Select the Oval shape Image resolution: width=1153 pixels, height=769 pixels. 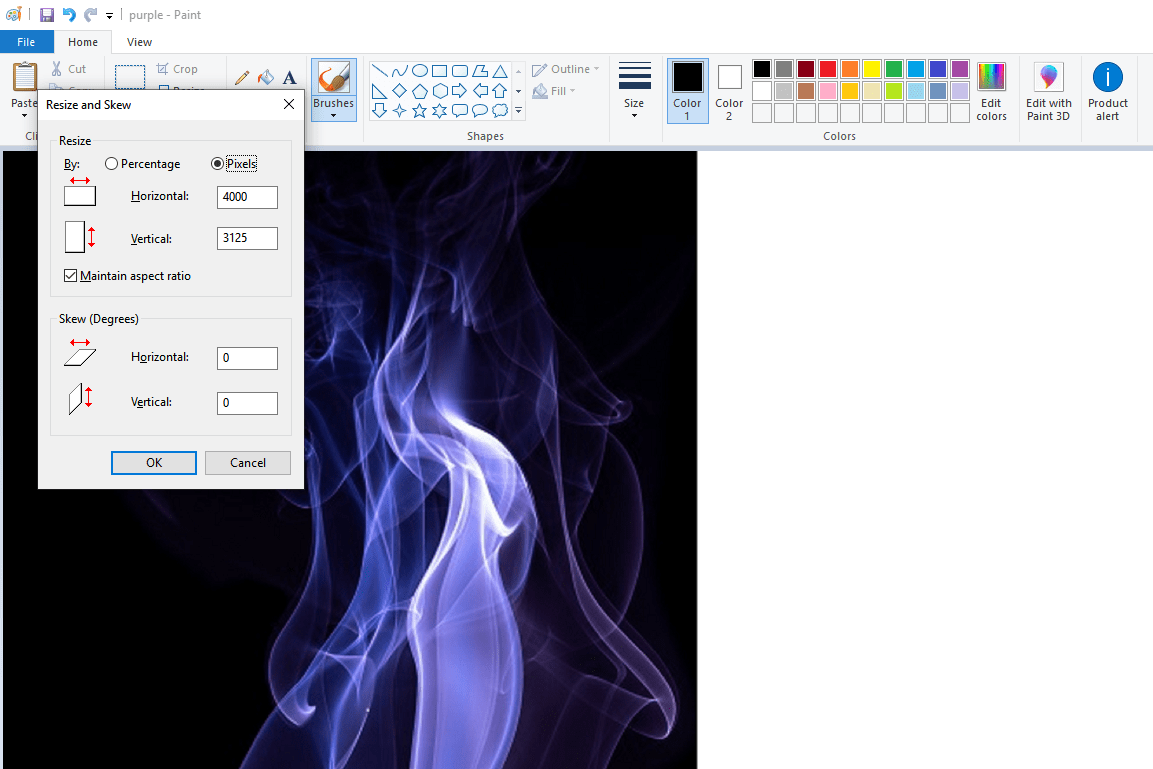420,70
